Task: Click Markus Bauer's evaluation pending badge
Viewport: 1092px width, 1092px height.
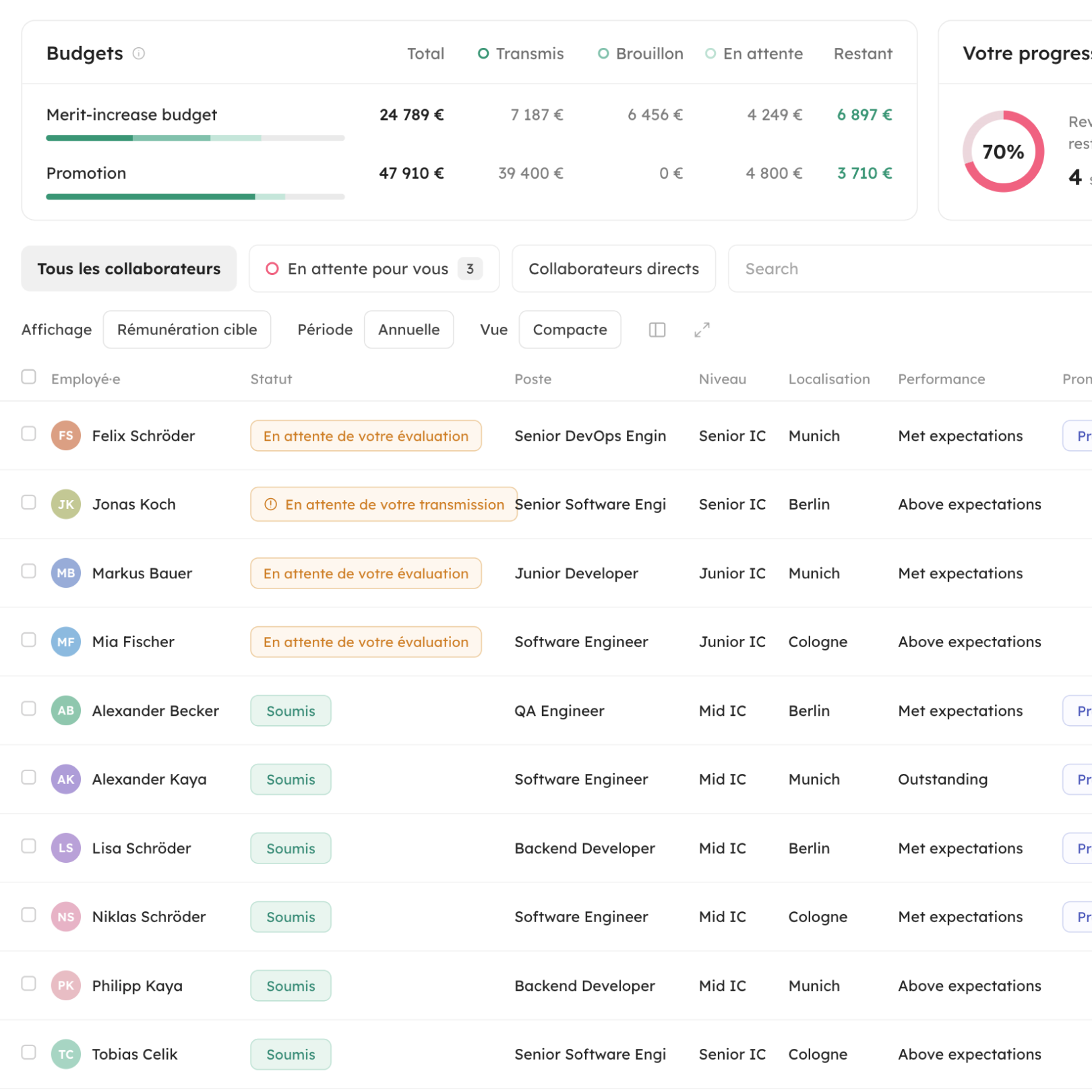Action: click(x=366, y=574)
